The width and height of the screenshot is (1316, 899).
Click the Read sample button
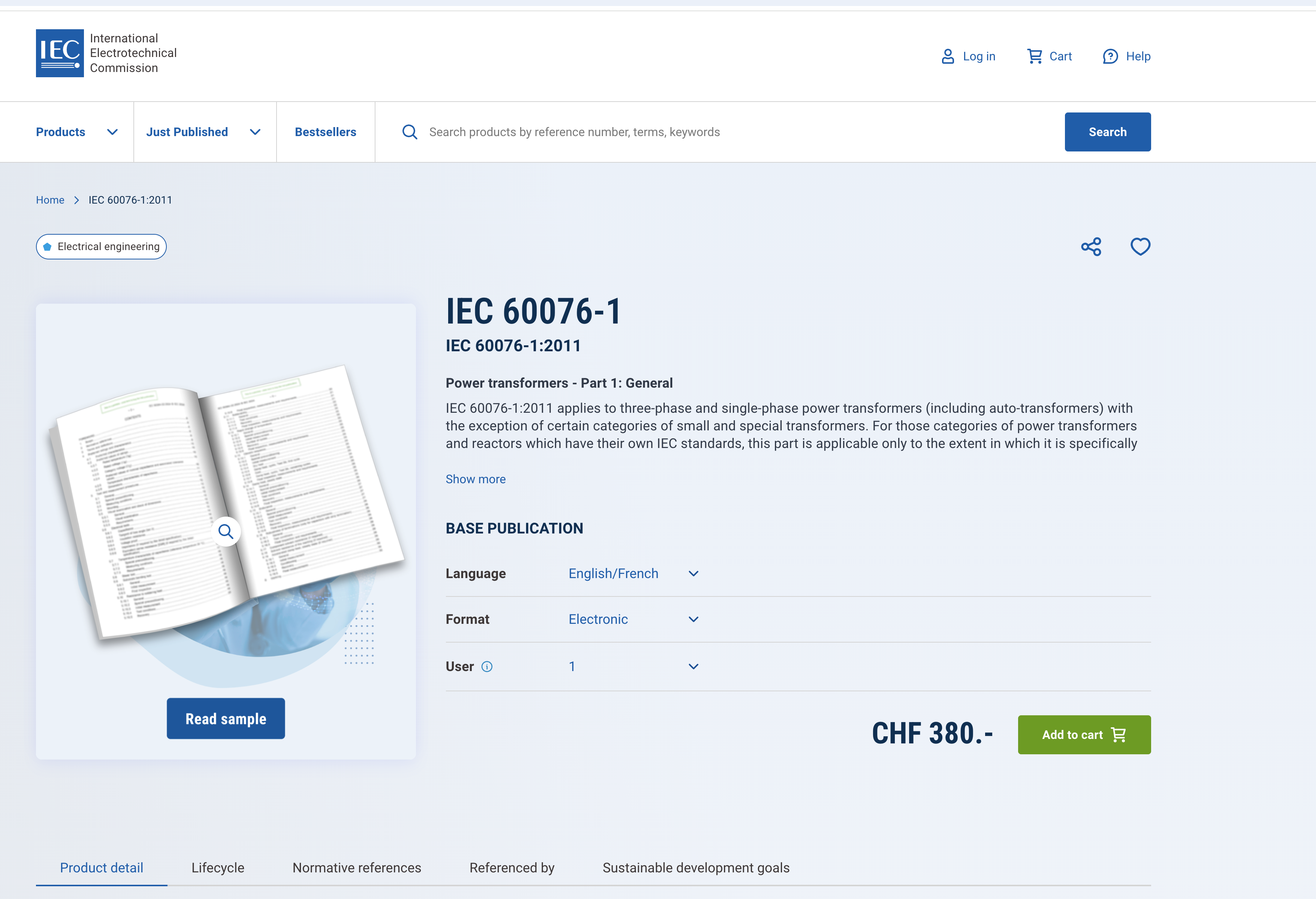click(226, 719)
